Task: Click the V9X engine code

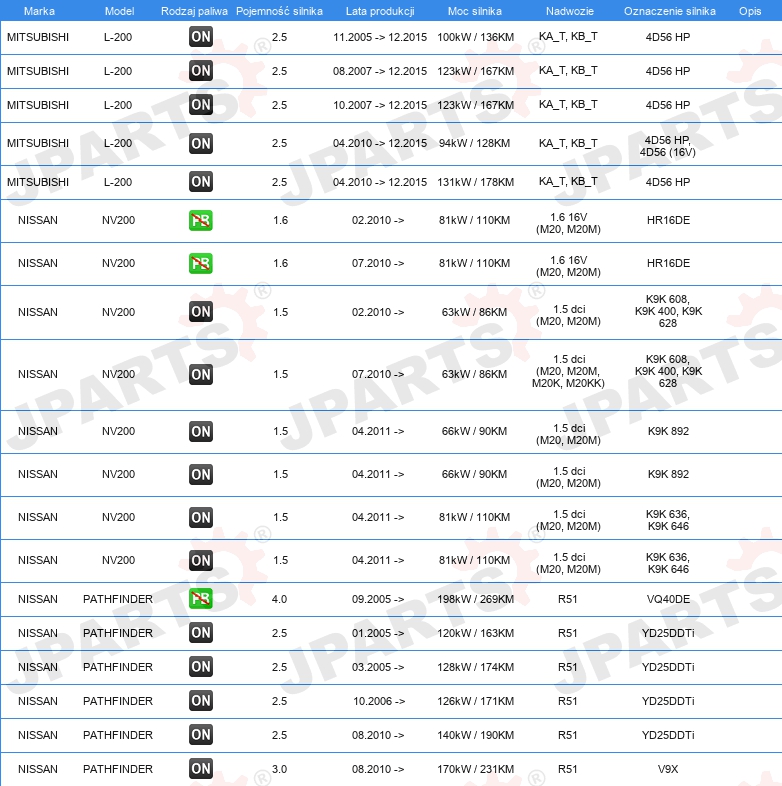Action: pyautogui.click(x=668, y=769)
